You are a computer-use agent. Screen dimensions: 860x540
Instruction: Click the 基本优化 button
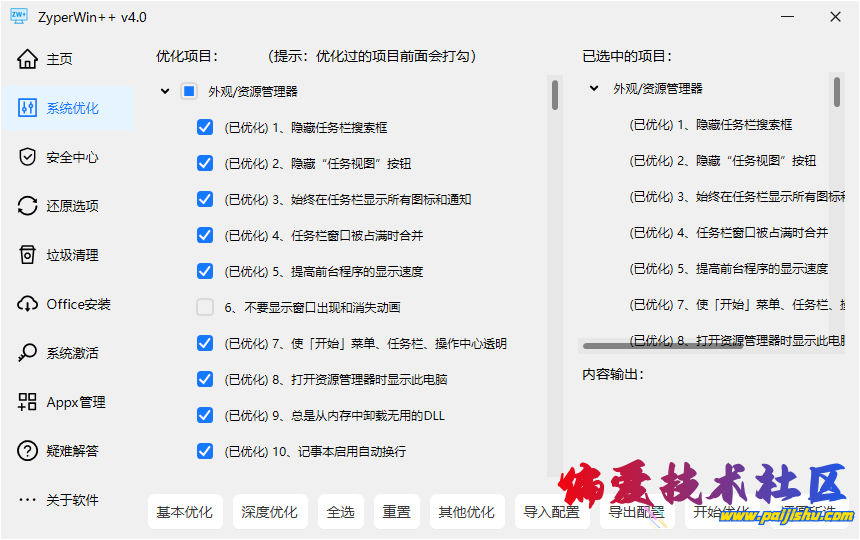point(185,512)
